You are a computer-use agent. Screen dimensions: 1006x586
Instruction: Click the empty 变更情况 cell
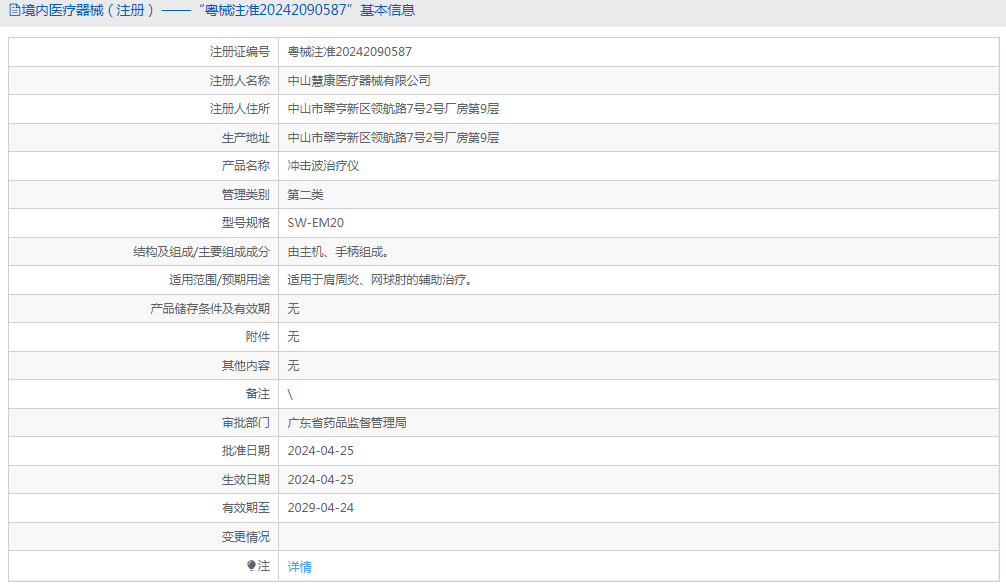[638, 537]
